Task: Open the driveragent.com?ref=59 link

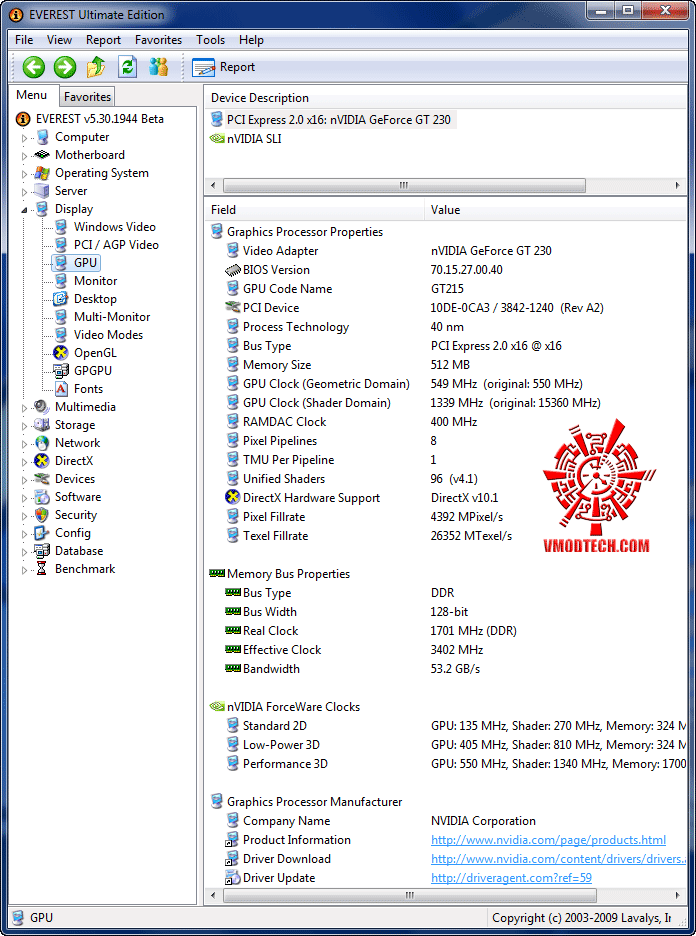Action: point(511,878)
